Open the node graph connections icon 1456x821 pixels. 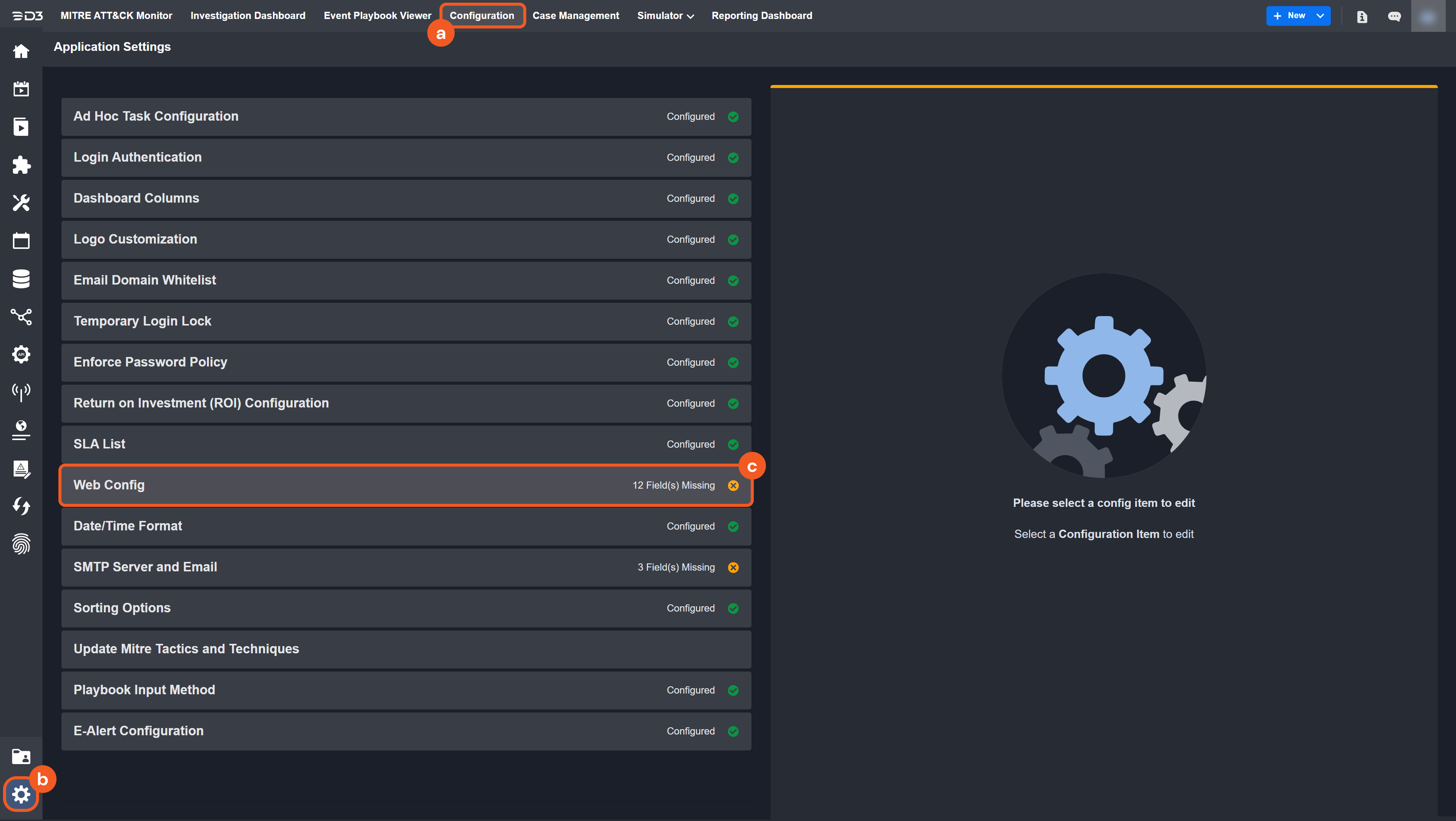pos(21,317)
